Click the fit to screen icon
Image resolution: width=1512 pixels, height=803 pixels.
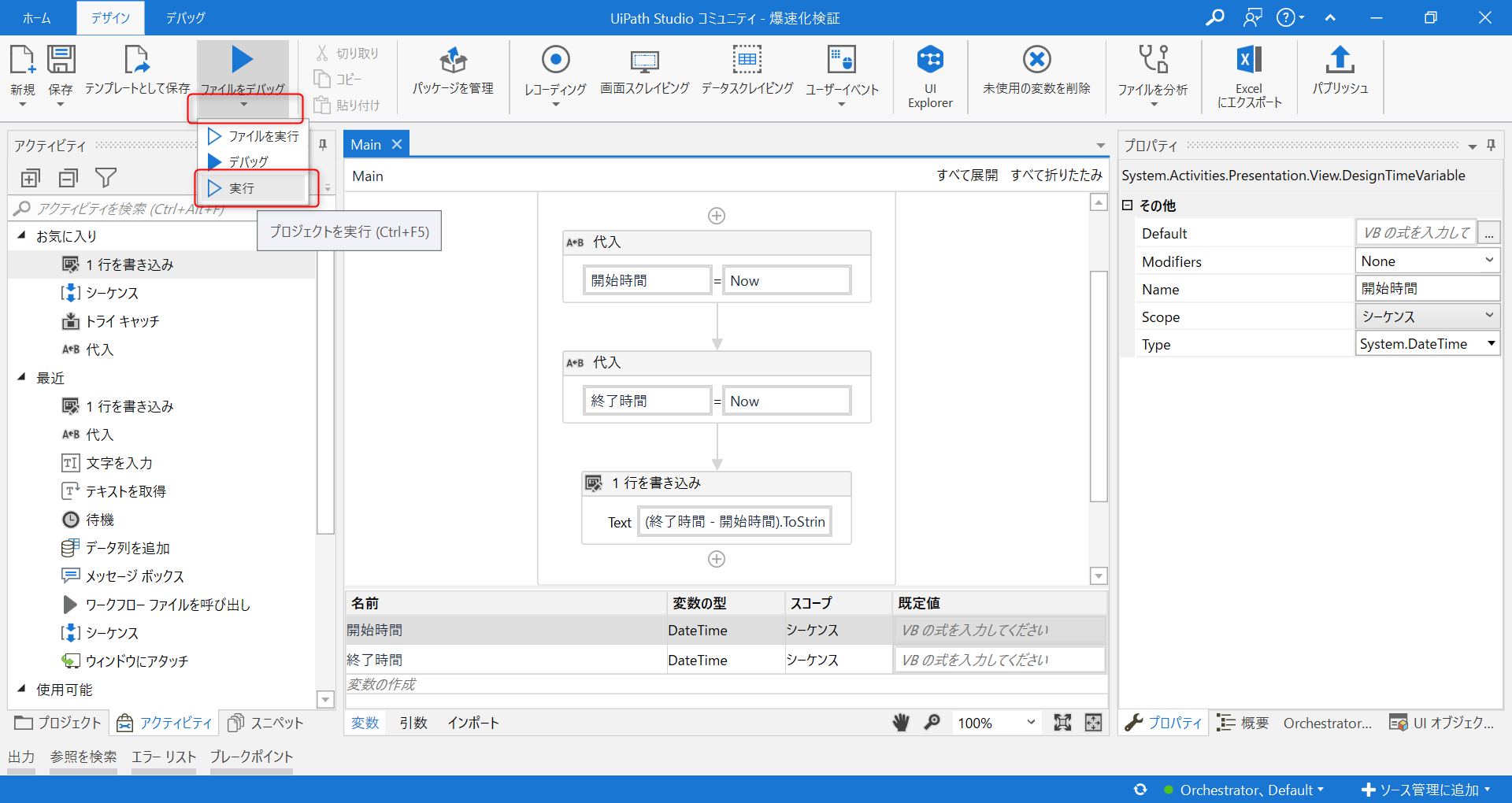[1062, 723]
